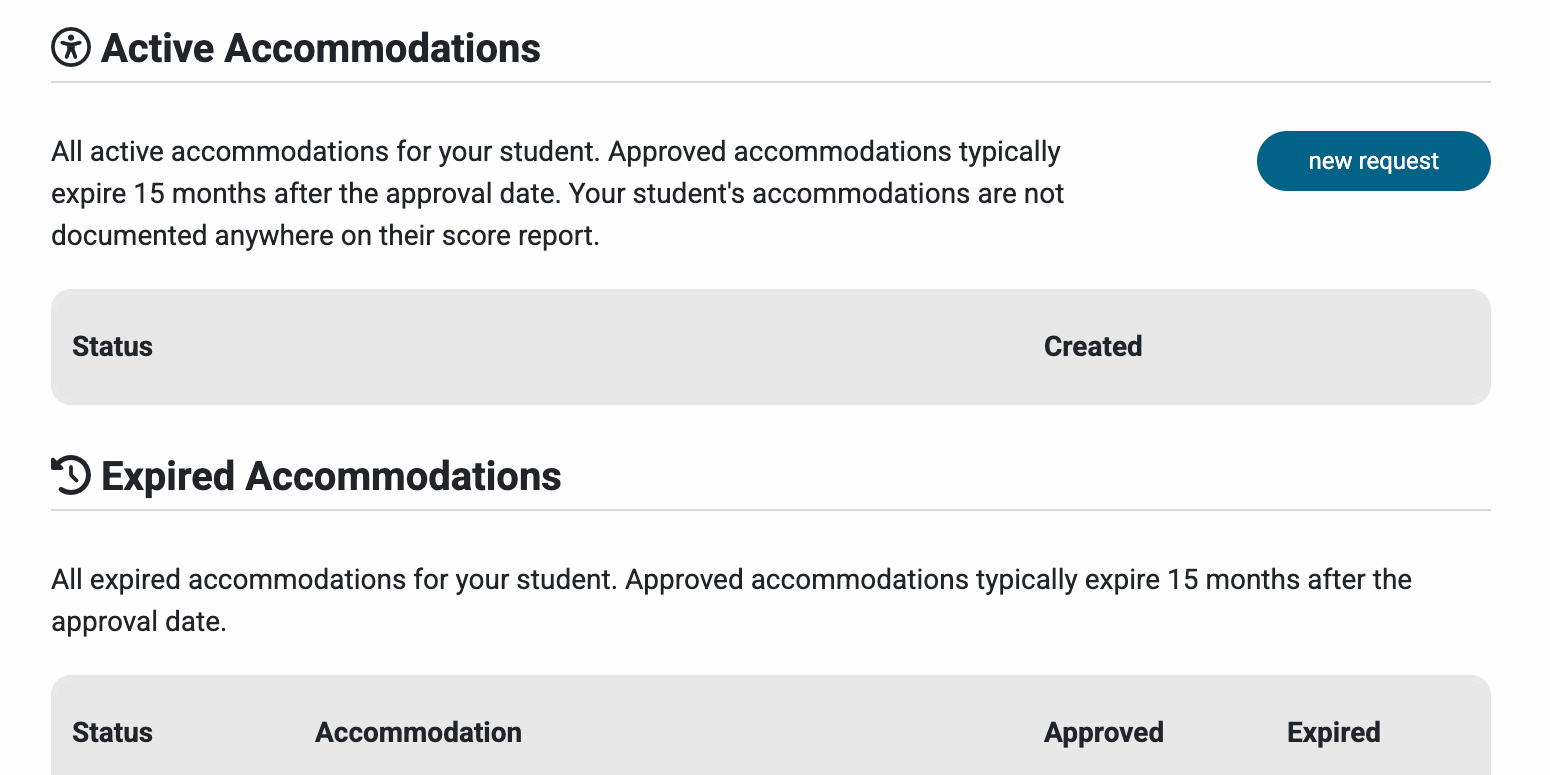Click the 'All expired accommodations for your student' sentence
Image resolution: width=1550 pixels, height=775 pixels.
(334, 580)
